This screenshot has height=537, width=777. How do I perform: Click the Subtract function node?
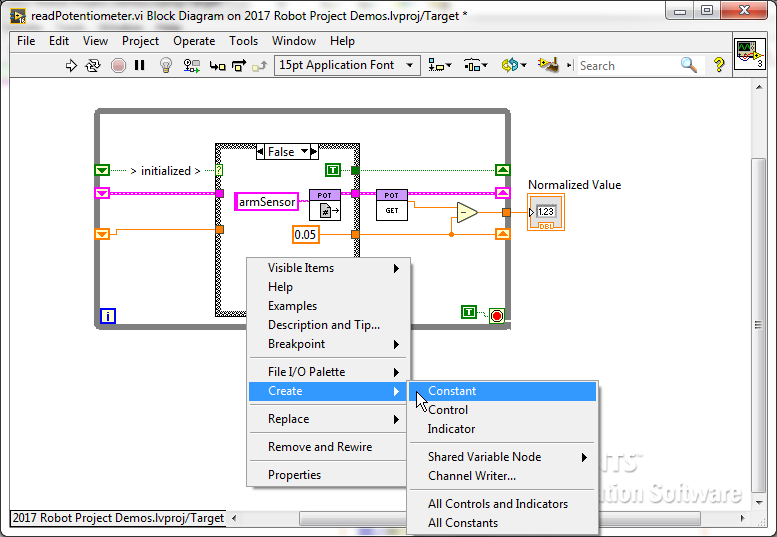[x=466, y=212]
